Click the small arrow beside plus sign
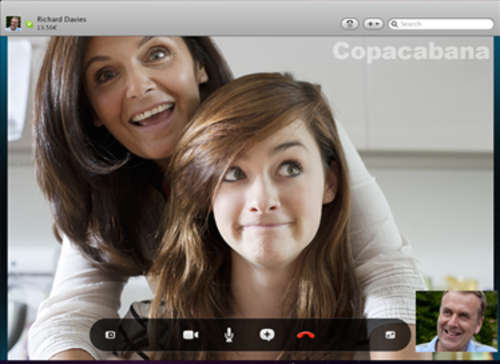 (x=378, y=24)
